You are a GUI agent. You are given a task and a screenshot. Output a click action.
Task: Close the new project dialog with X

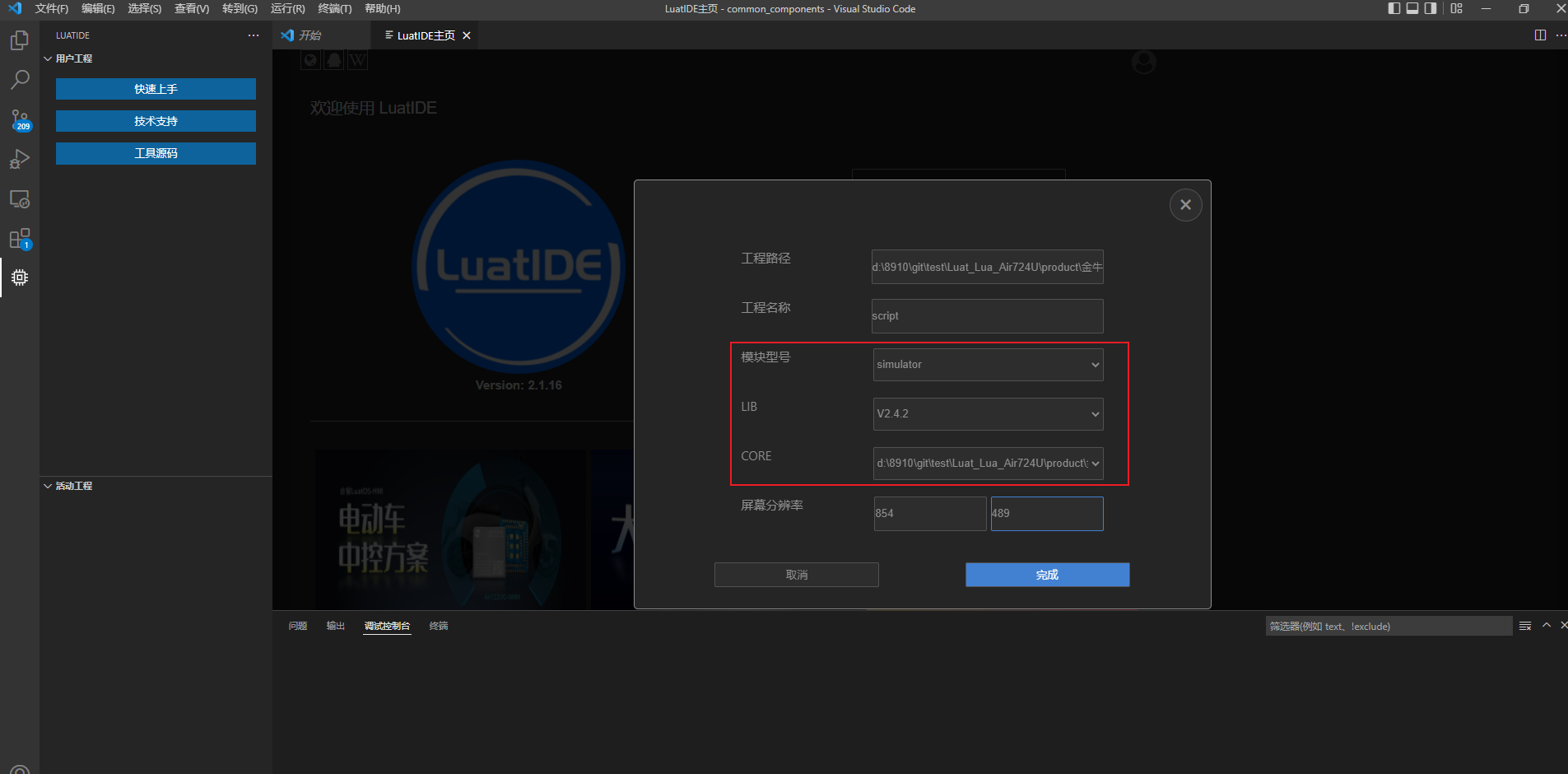click(1185, 205)
